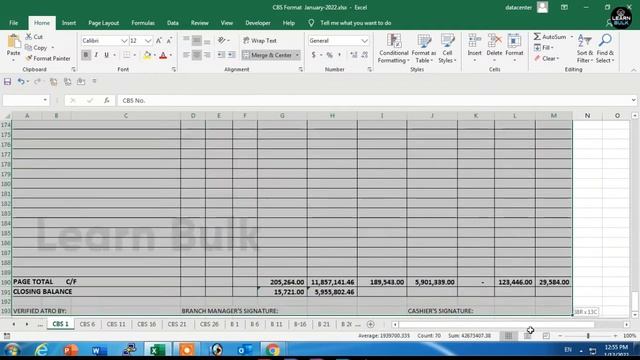Click the Copy icon in Clipboard
640x360 pixels.
pyautogui.click(x=29, y=48)
